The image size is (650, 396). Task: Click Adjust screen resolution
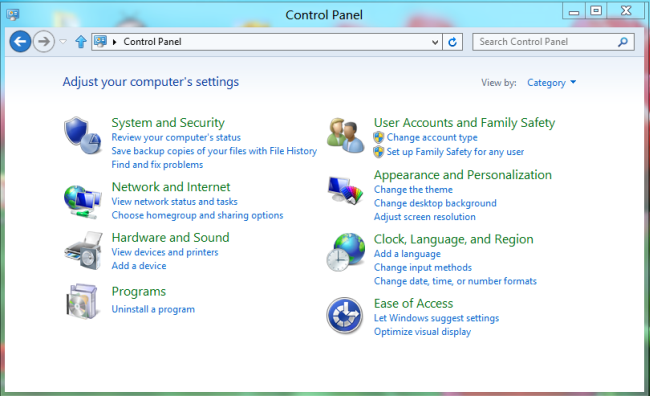(424, 217)
